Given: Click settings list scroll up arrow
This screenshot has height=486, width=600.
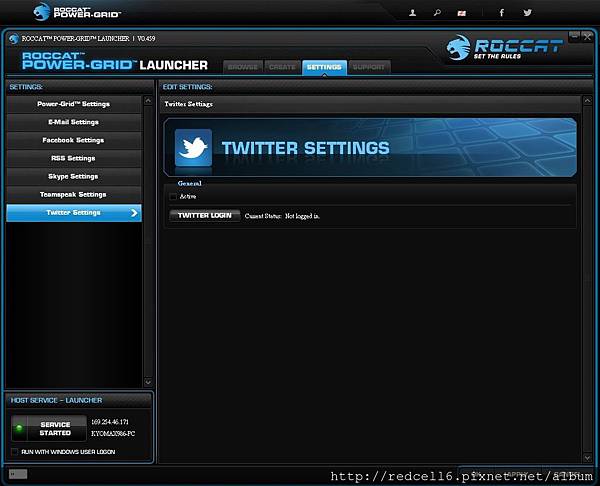Looking at the screenshot, I should (x=148, y=101).
